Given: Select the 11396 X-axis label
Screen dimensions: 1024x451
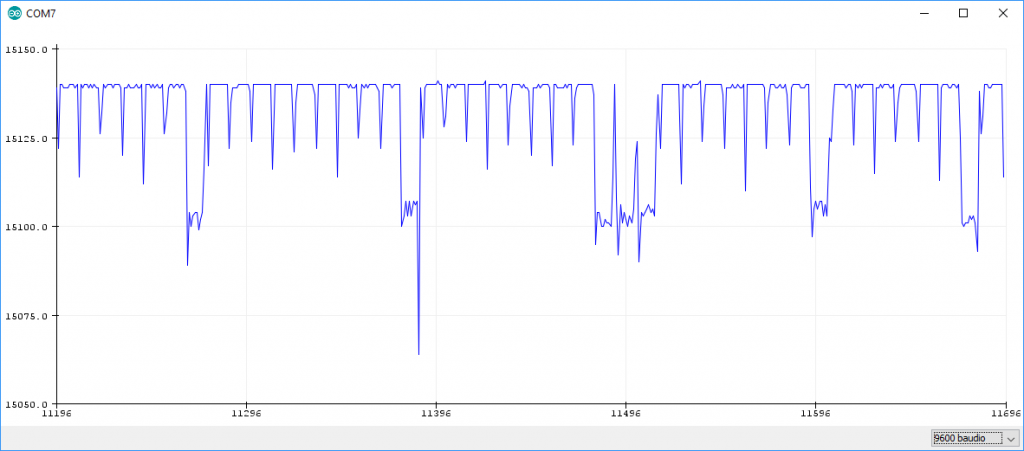Looking at the screenshot, I should (x=436, y=414).
